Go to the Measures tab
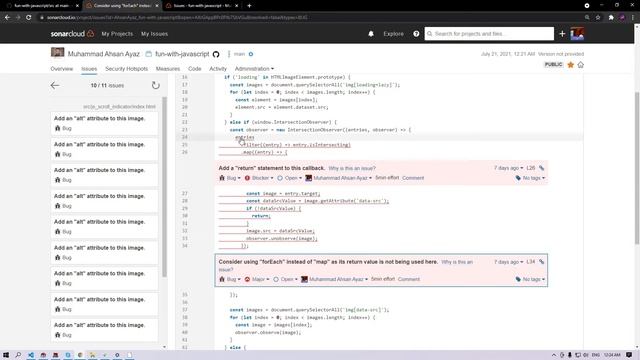 (x=168, y=69)
